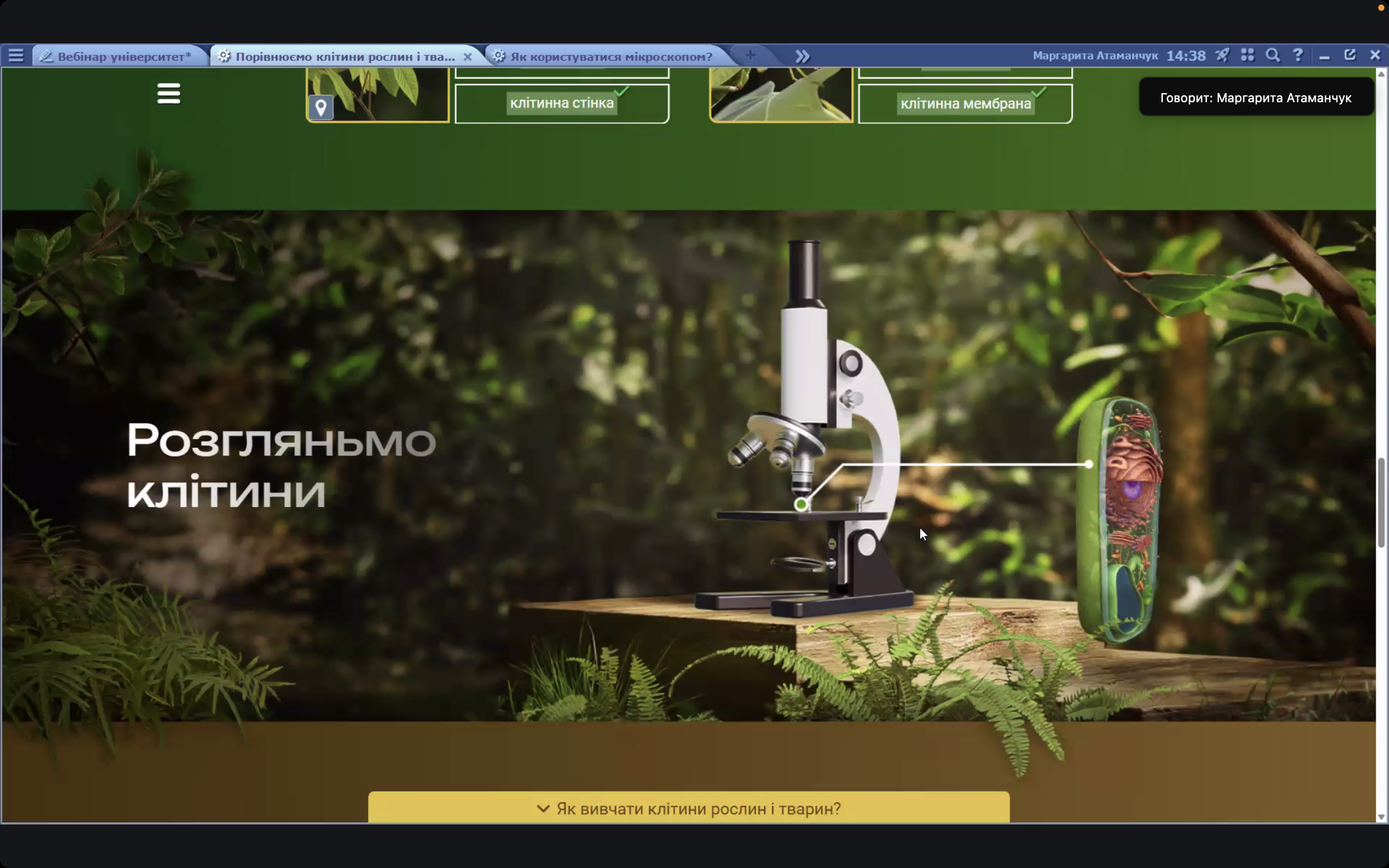This screenshot has height=868, width=1389.
Task: Add a new tab with plus button
Action: 750,55
